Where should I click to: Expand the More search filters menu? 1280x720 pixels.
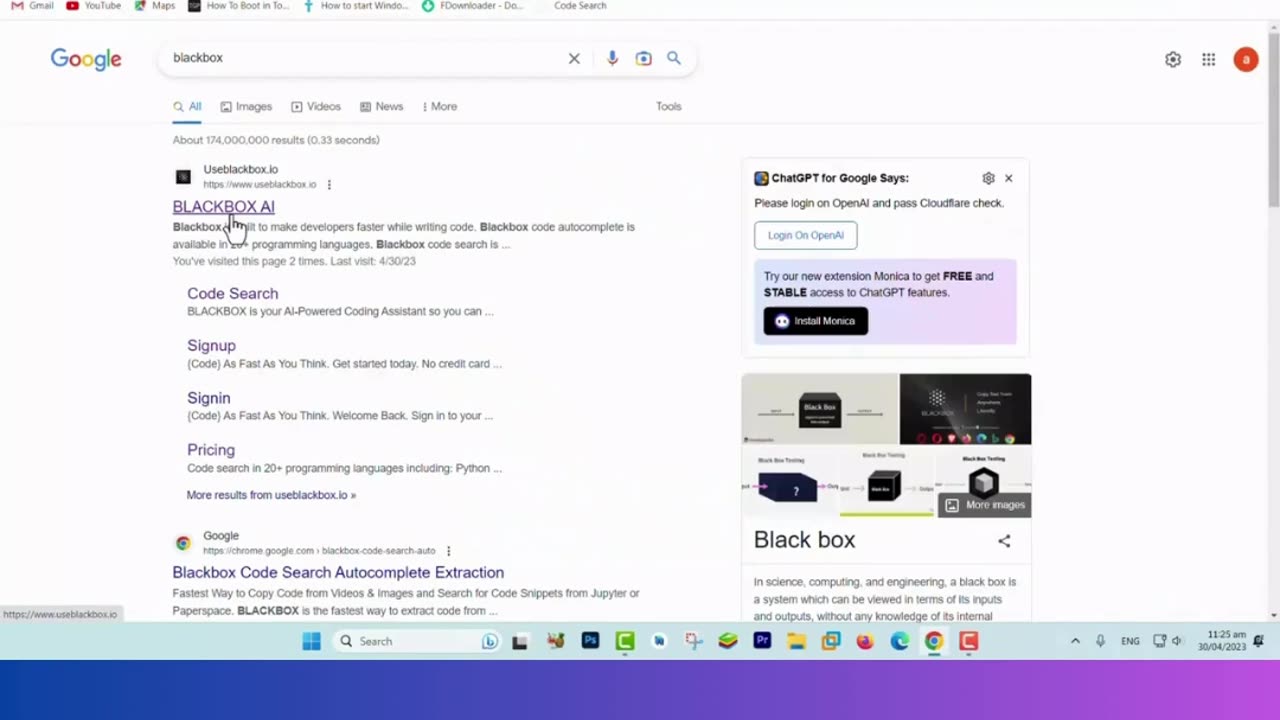click(x=440, y=106)
